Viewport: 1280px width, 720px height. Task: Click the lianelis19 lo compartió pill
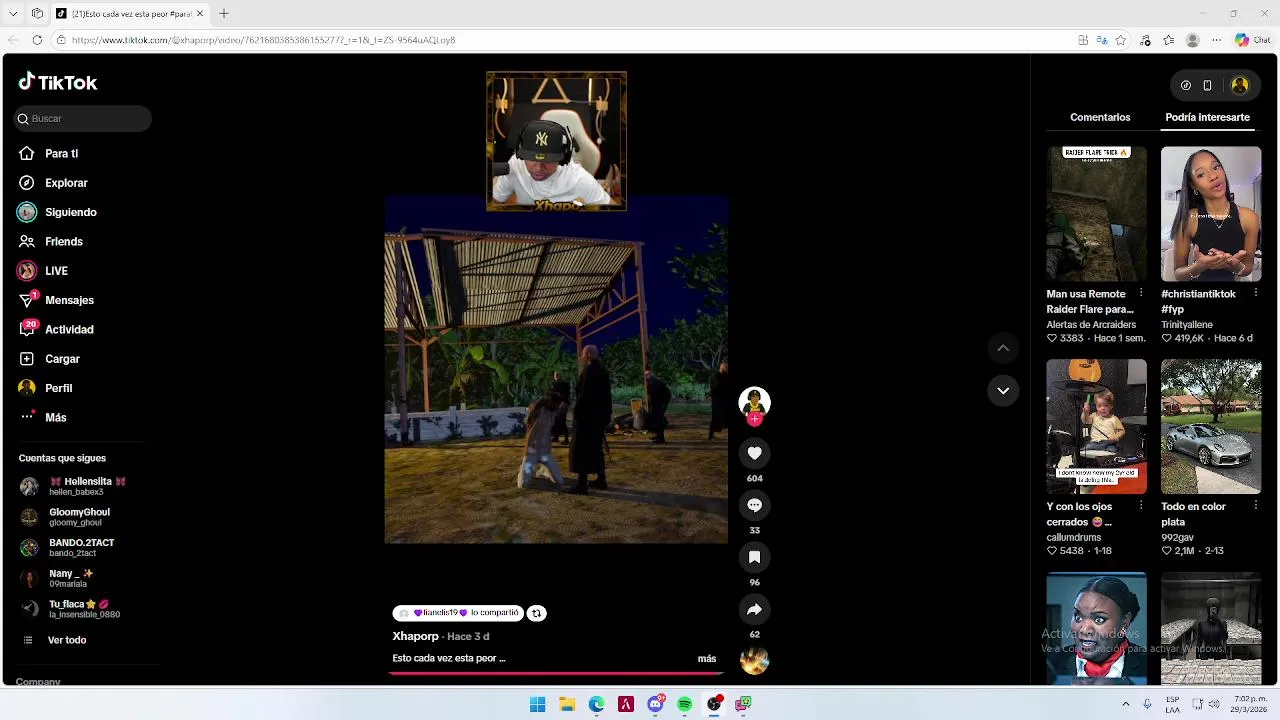pos(459,613)
